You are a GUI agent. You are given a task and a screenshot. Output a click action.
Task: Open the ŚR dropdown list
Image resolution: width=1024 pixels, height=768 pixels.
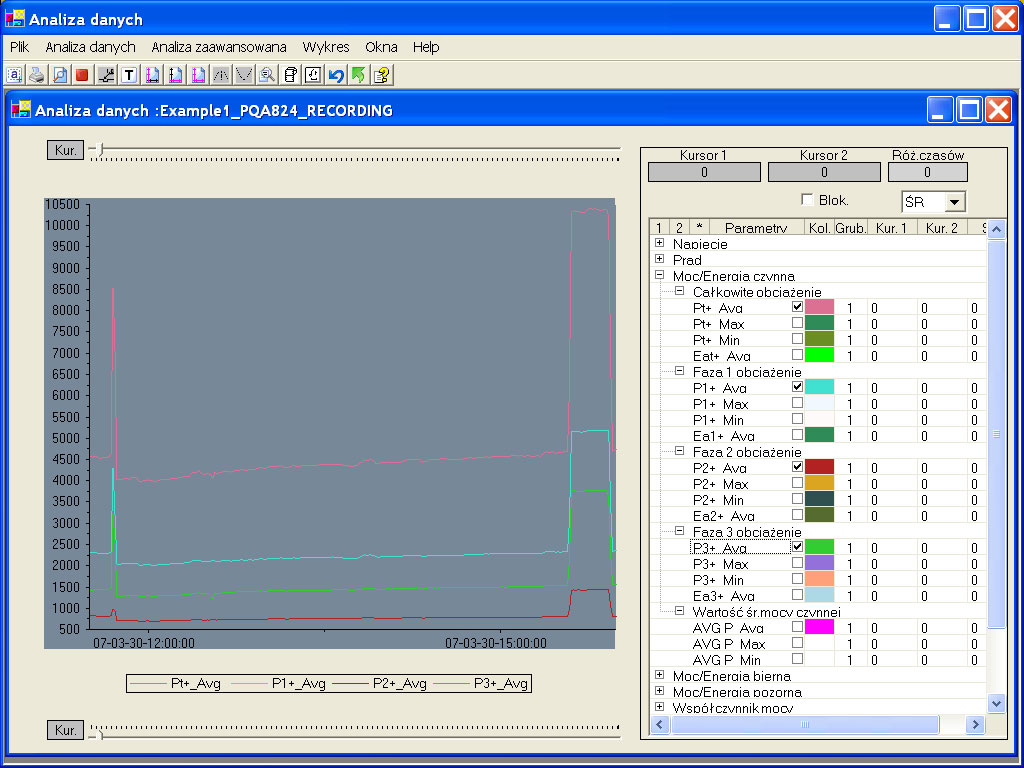(x=955, y=202)
